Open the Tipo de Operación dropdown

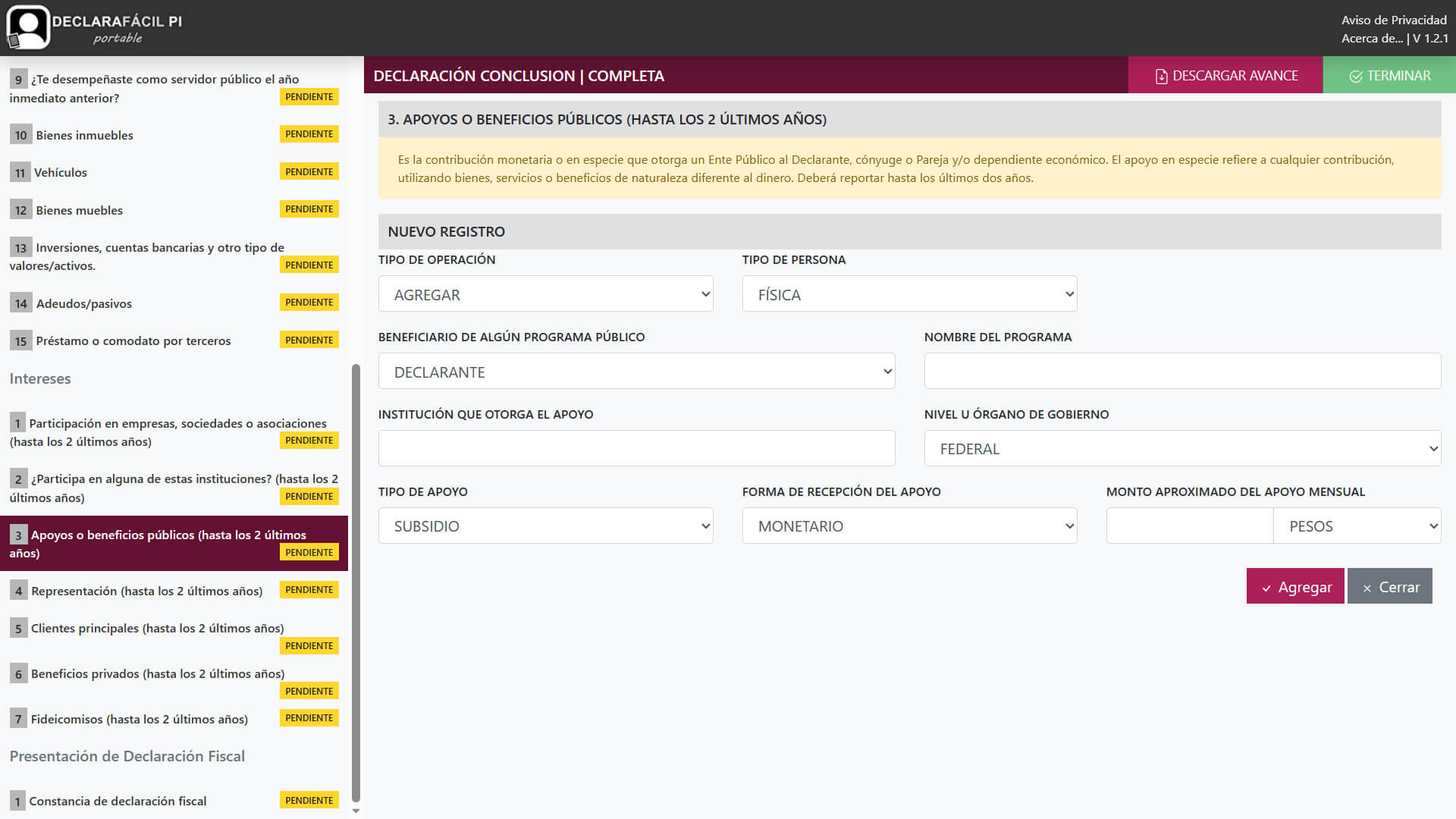(546, 294)
